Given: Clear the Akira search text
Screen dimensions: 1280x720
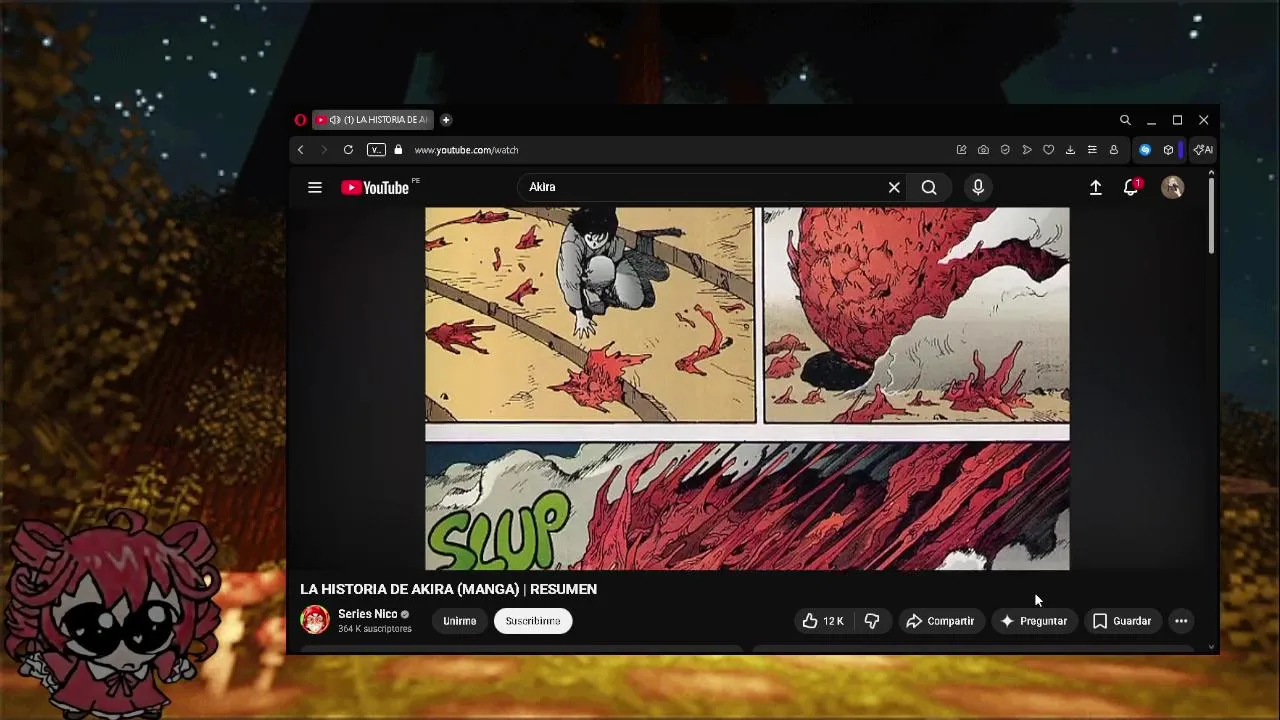Looking at the screenshot, I should coord(894,187).
